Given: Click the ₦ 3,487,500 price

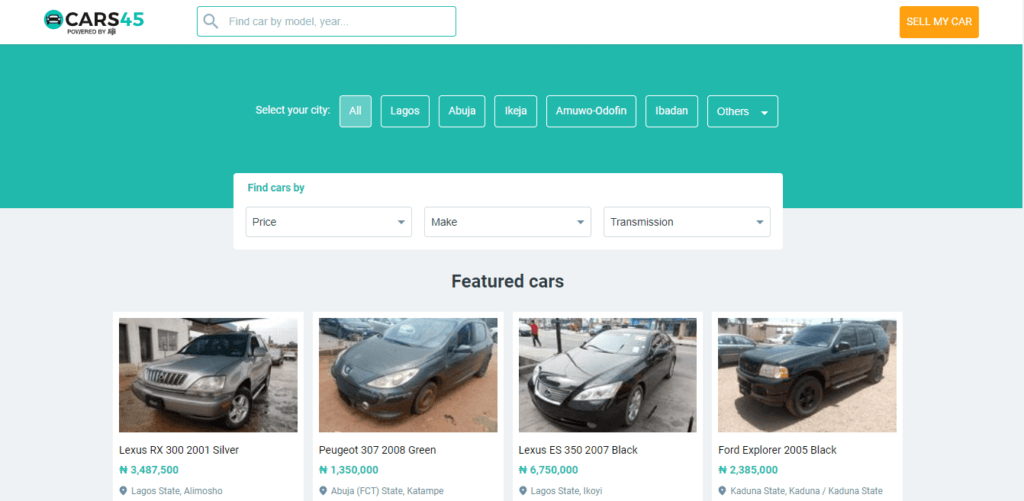Looking at the screenshot, I should click(x=149, y=470).
